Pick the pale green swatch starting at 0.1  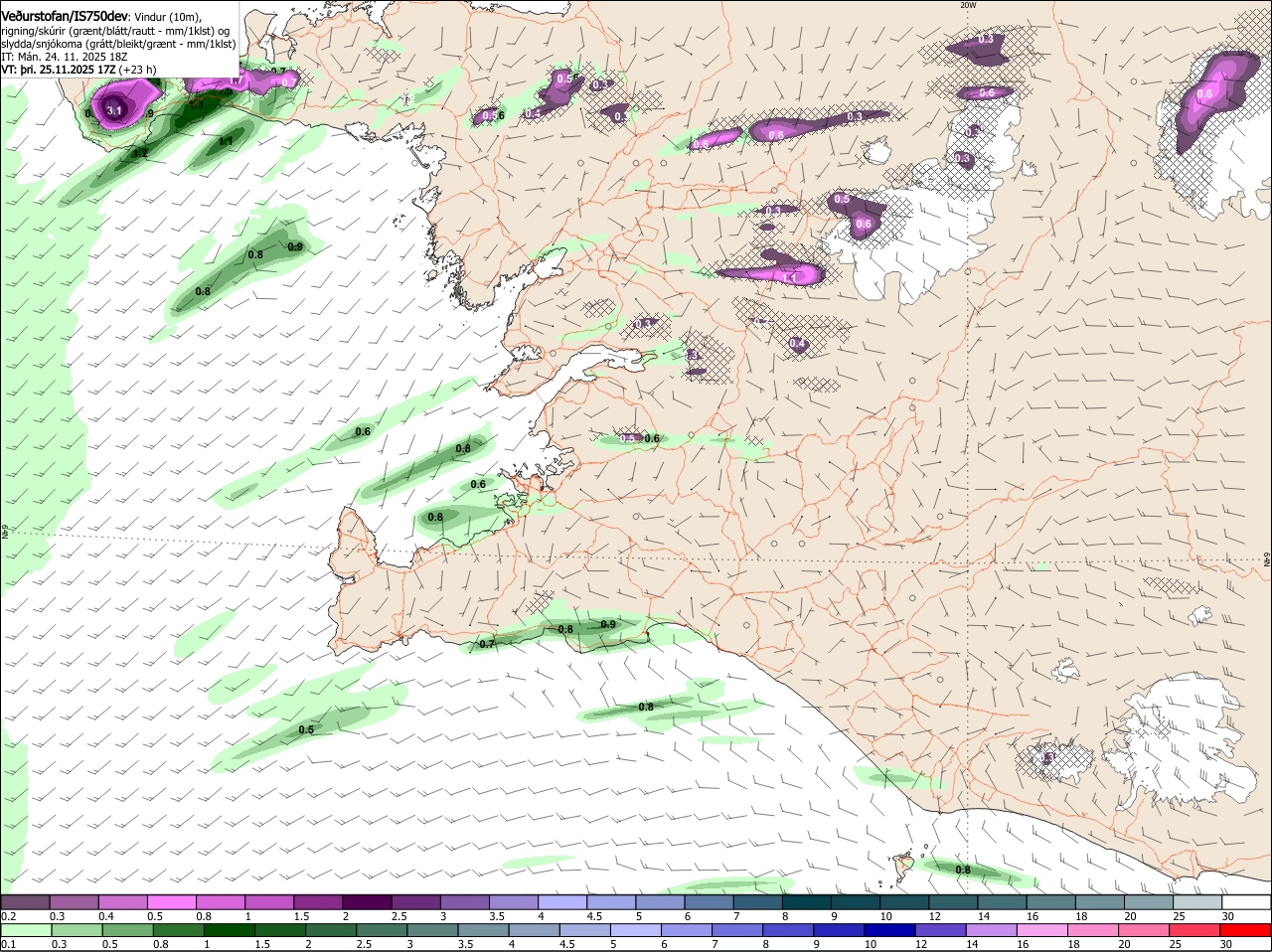pos(26,931)
